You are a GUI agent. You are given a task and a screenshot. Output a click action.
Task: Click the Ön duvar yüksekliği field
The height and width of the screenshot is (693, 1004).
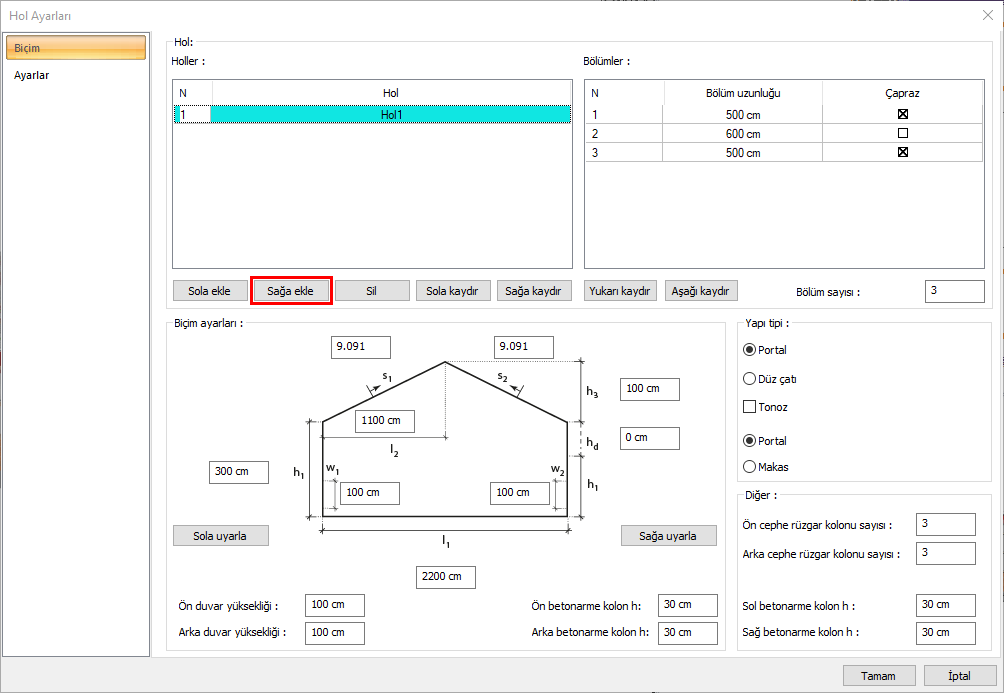(335, 605)
